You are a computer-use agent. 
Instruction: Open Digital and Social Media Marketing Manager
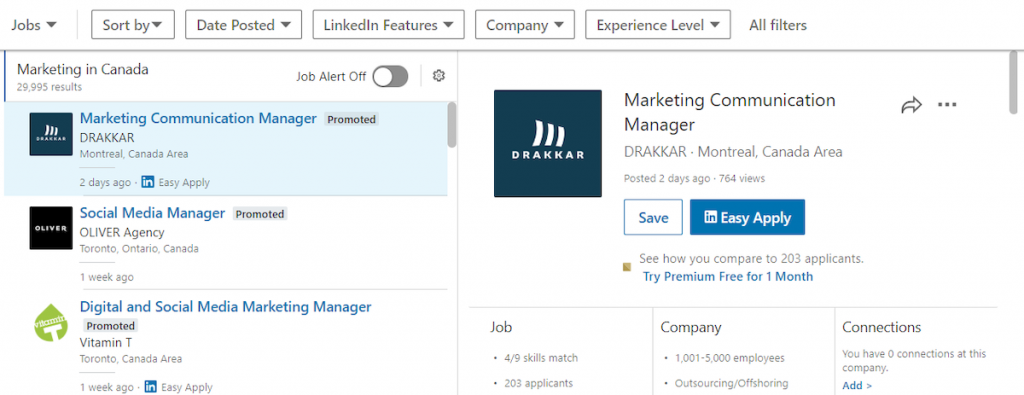click(225, 307)
